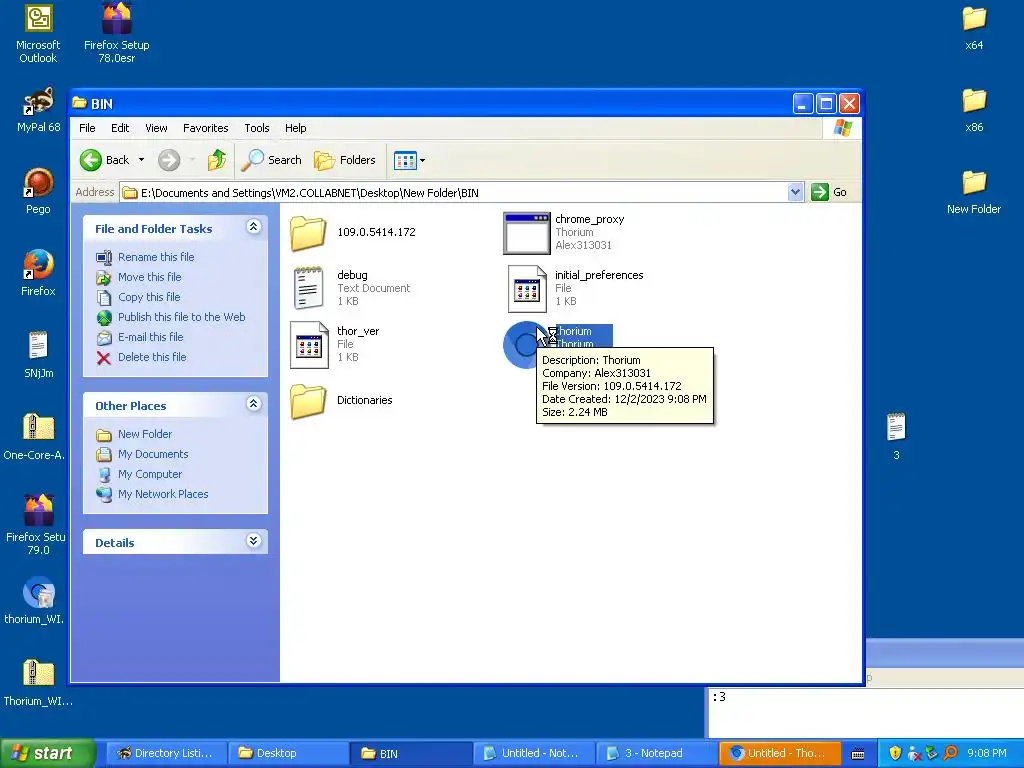Open the File menu
The image size is (1024, 768).
point(87,128)
